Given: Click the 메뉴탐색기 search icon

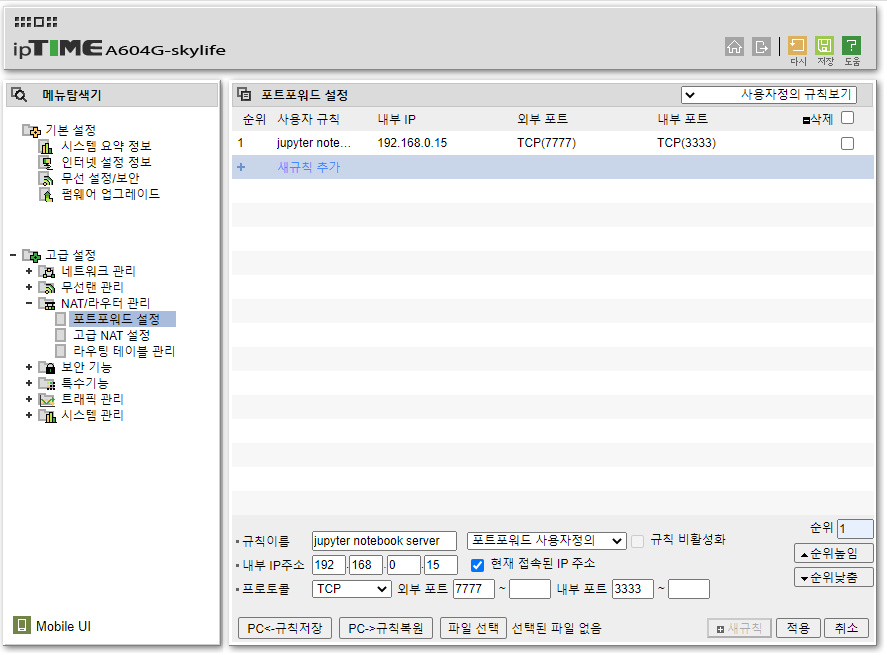Looking at the screenshot, I should coord(19,94).
